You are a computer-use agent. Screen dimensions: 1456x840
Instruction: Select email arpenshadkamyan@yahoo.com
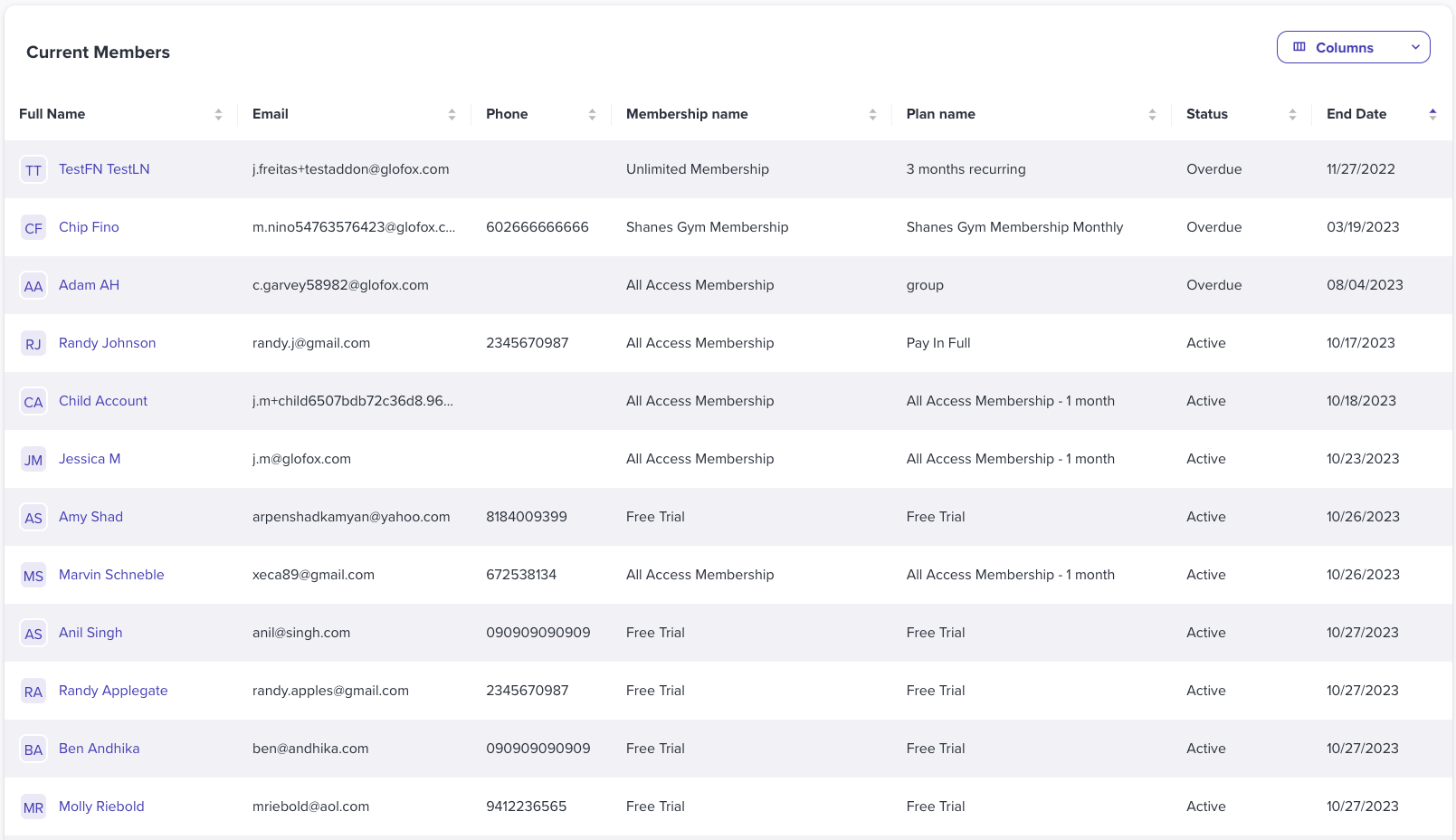click(x=351, y=517)
